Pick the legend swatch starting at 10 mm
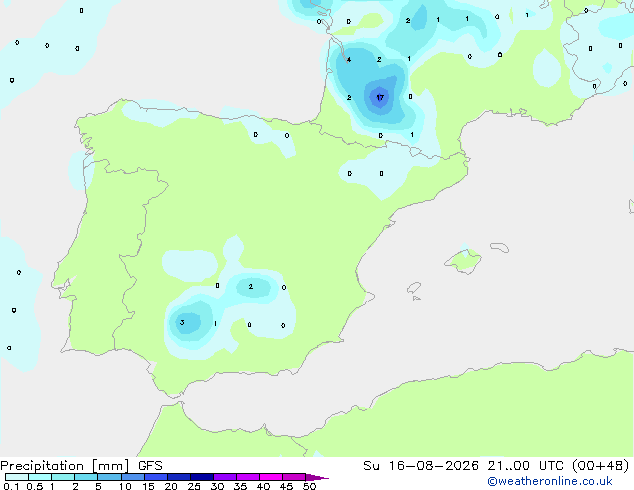Screen dimensions: 634x490 [x=132, y=477]
